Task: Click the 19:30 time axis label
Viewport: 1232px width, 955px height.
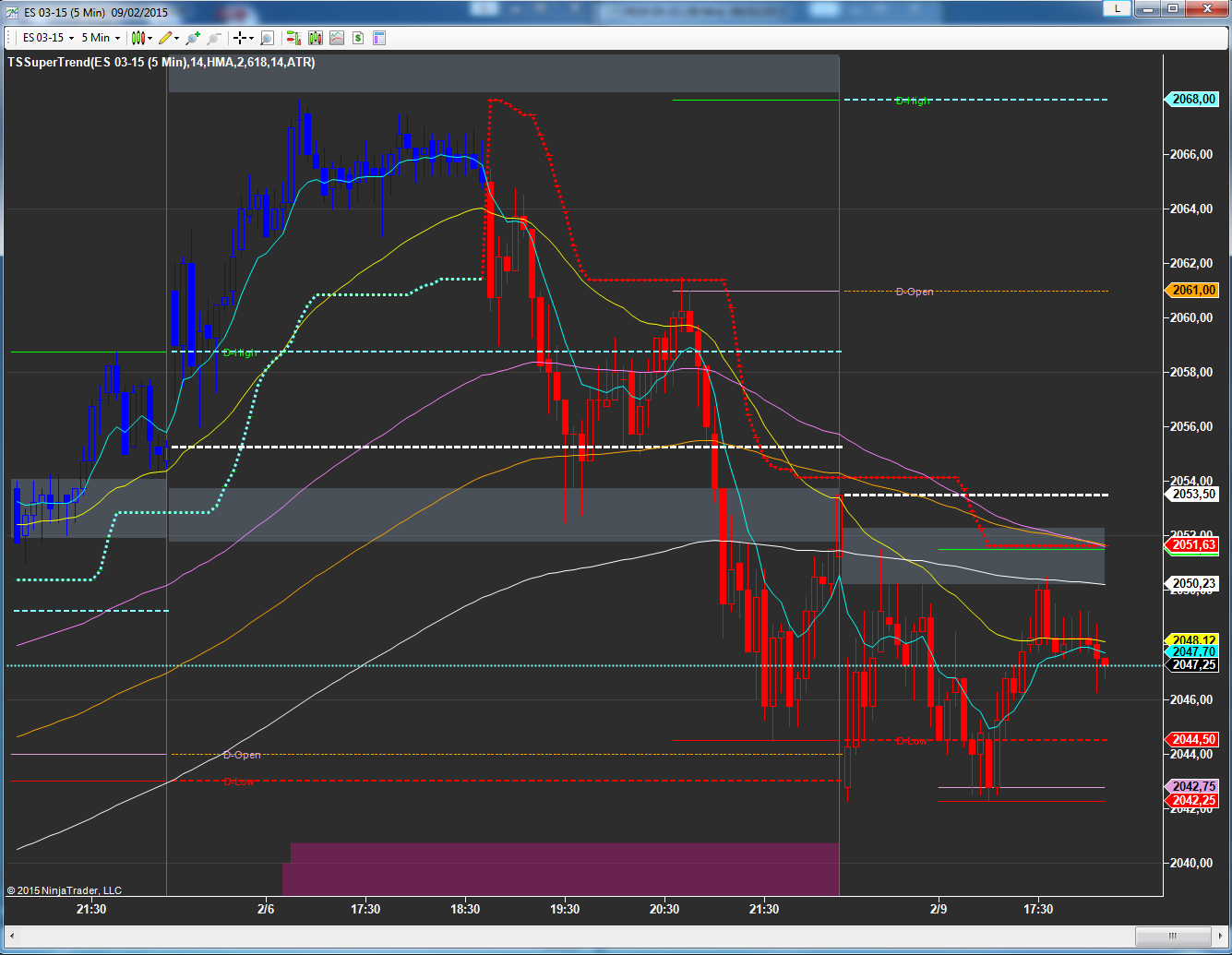Action: (x=565, y=909)
